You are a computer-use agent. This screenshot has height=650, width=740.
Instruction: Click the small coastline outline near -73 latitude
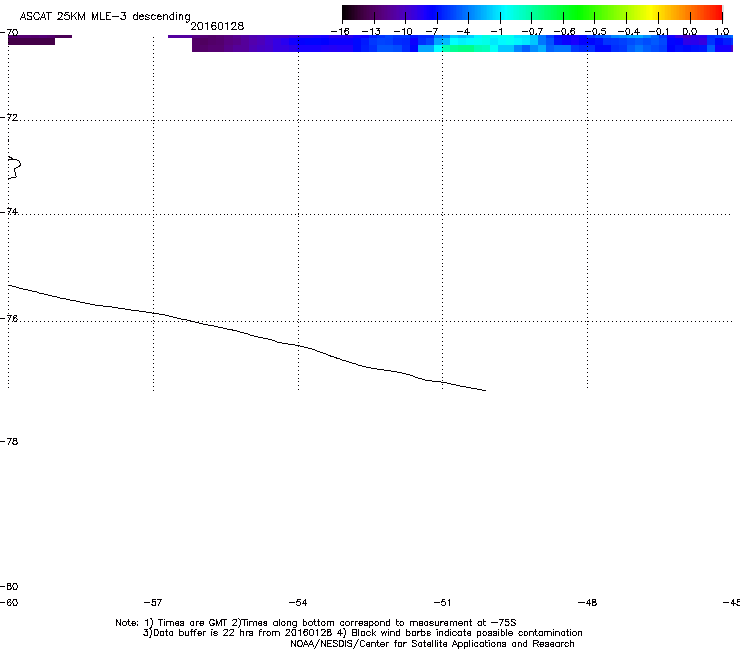pyautogui.click(x=15, y=168)
